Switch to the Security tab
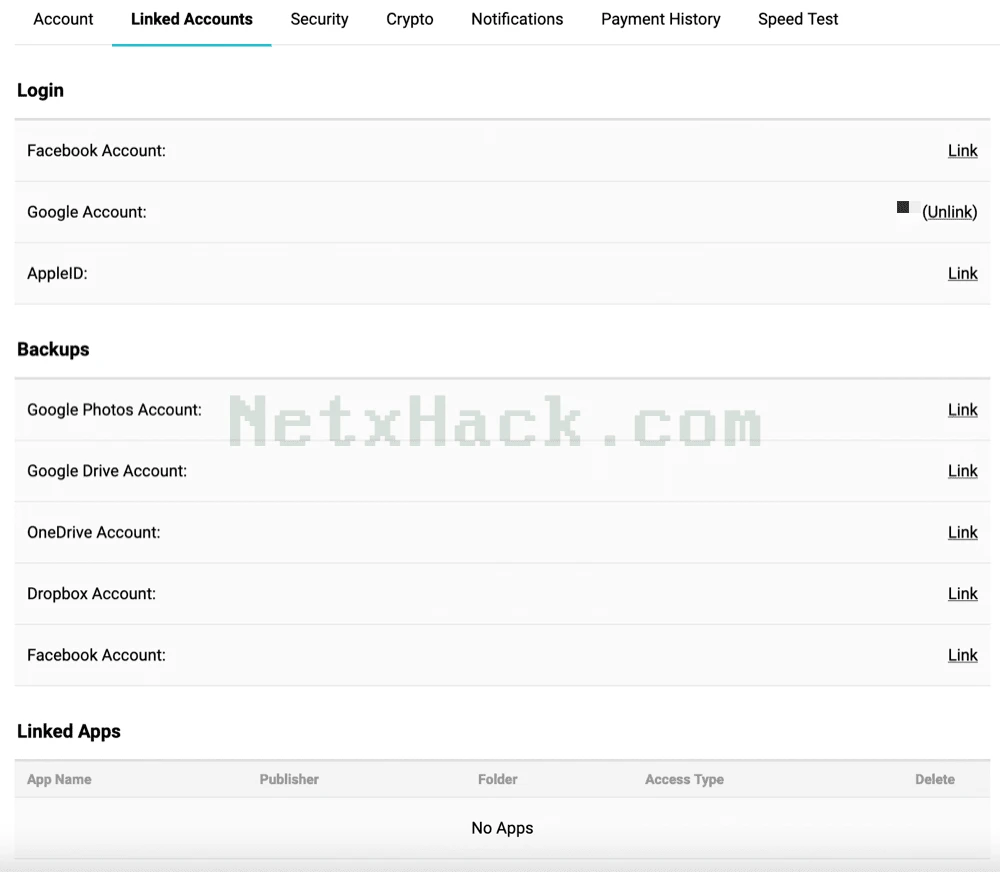The image size is (1000, 872). [319, 19]
